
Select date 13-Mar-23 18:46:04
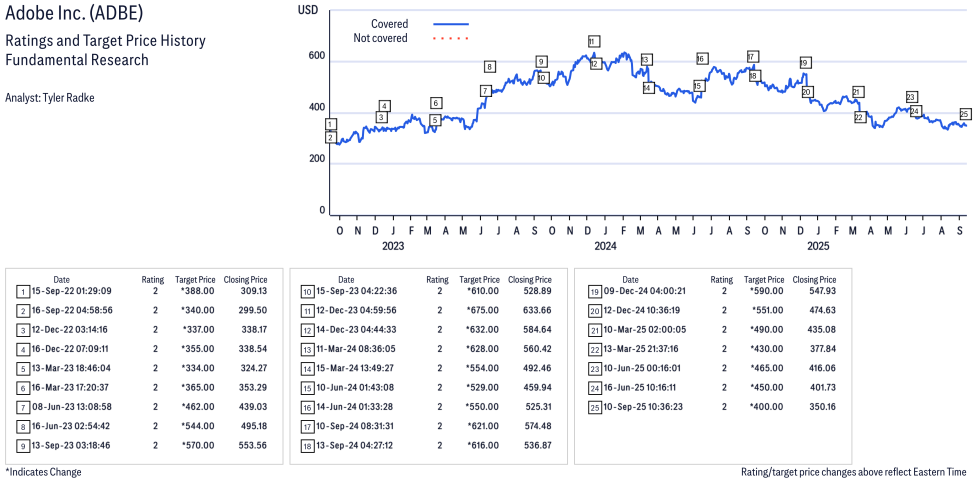pyautogui.click(x=72, y=368)
